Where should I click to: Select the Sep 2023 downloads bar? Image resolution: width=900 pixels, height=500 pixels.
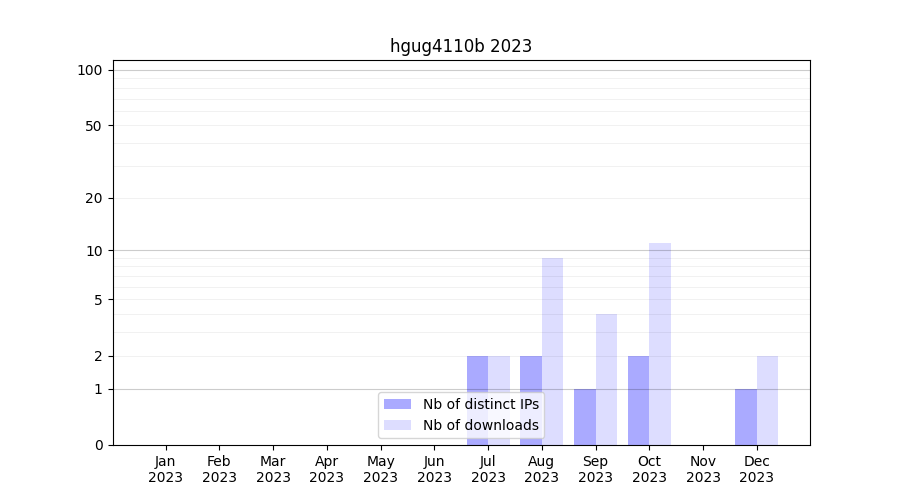coord(606,379)
